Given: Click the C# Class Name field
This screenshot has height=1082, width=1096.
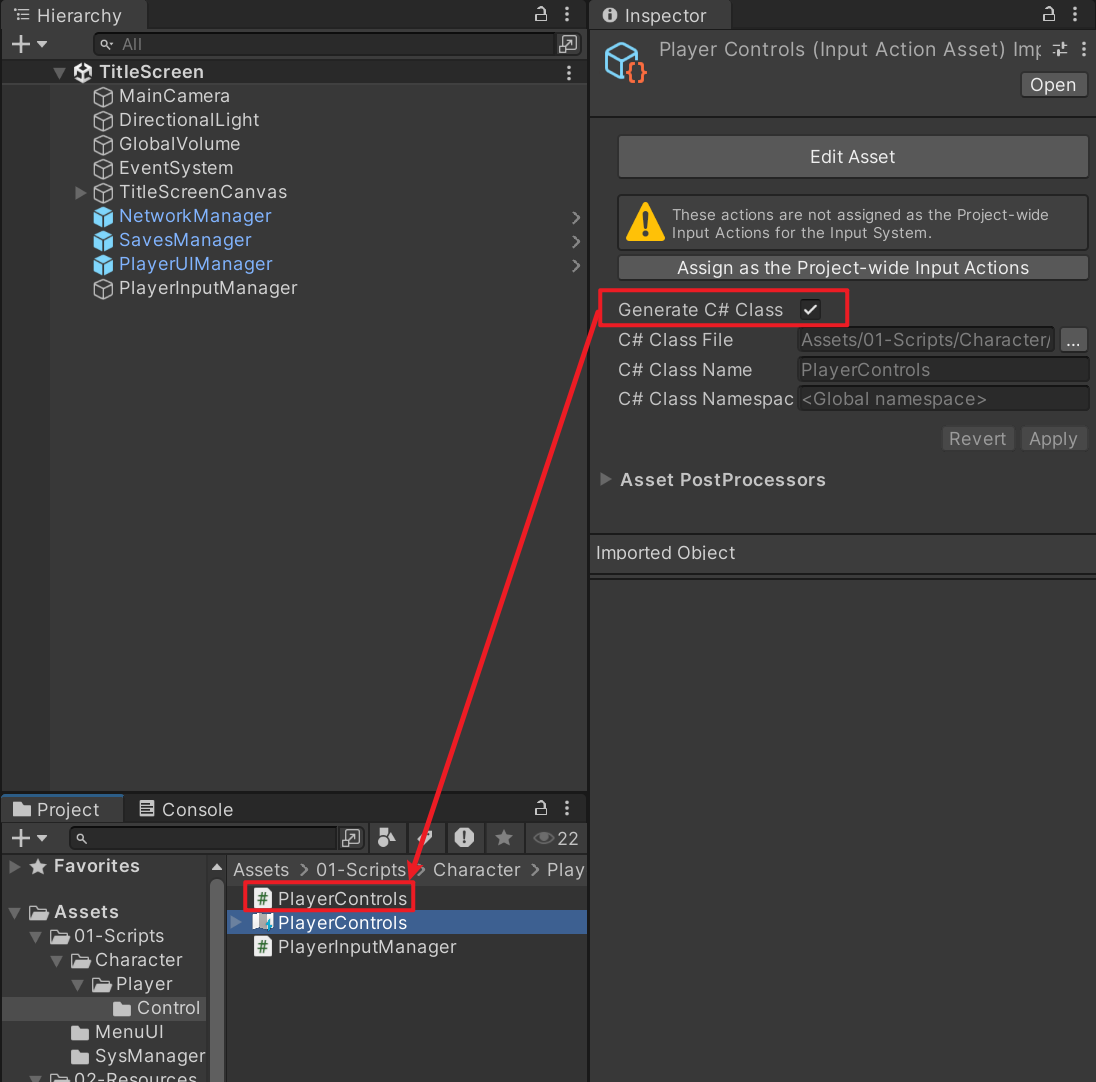Looking at the screenshot, I should [942, 370].
